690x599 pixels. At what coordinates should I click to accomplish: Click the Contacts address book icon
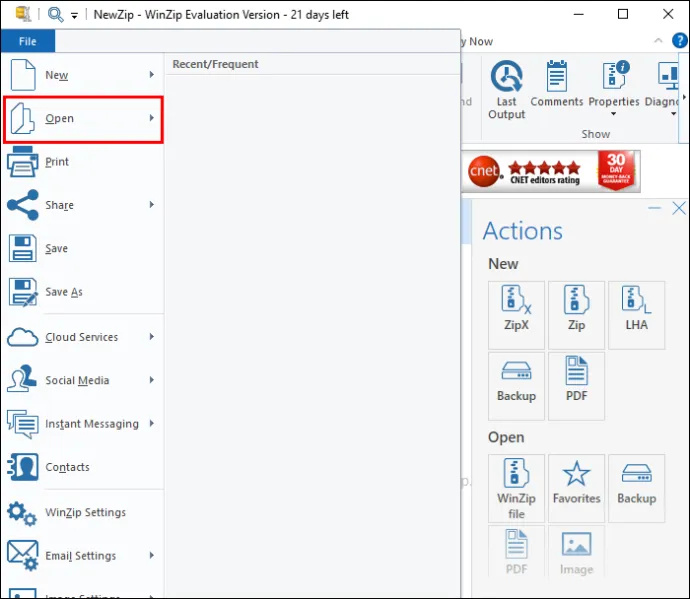[x=23, y=467]
